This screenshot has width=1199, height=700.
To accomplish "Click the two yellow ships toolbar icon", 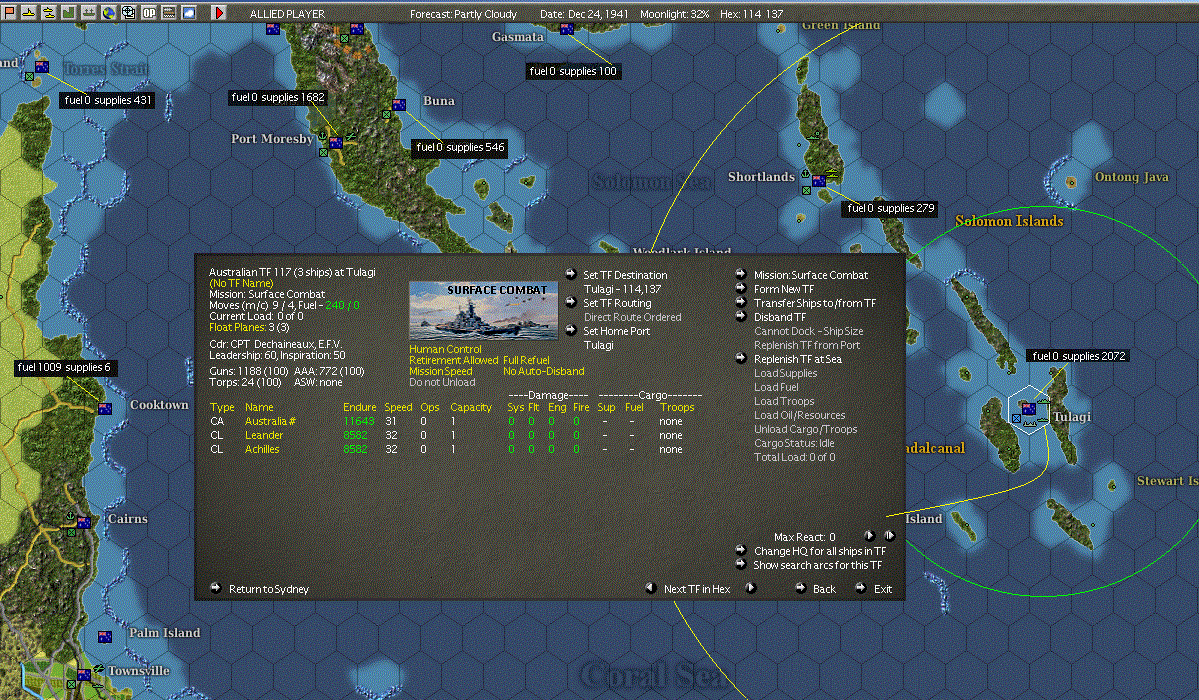I will 49,12.
